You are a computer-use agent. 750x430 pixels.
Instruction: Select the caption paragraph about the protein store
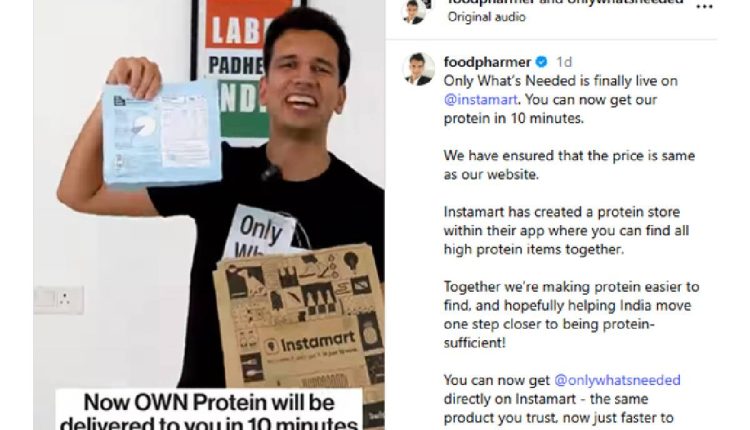pyautogui.click(x=566, y=231)
